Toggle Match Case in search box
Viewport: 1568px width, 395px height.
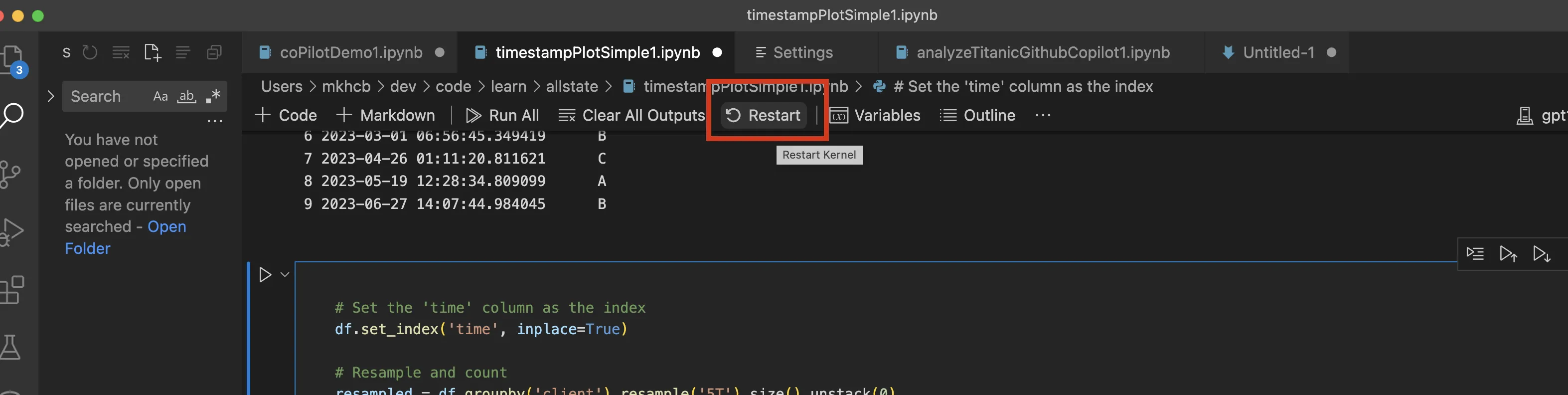point(160,96)
